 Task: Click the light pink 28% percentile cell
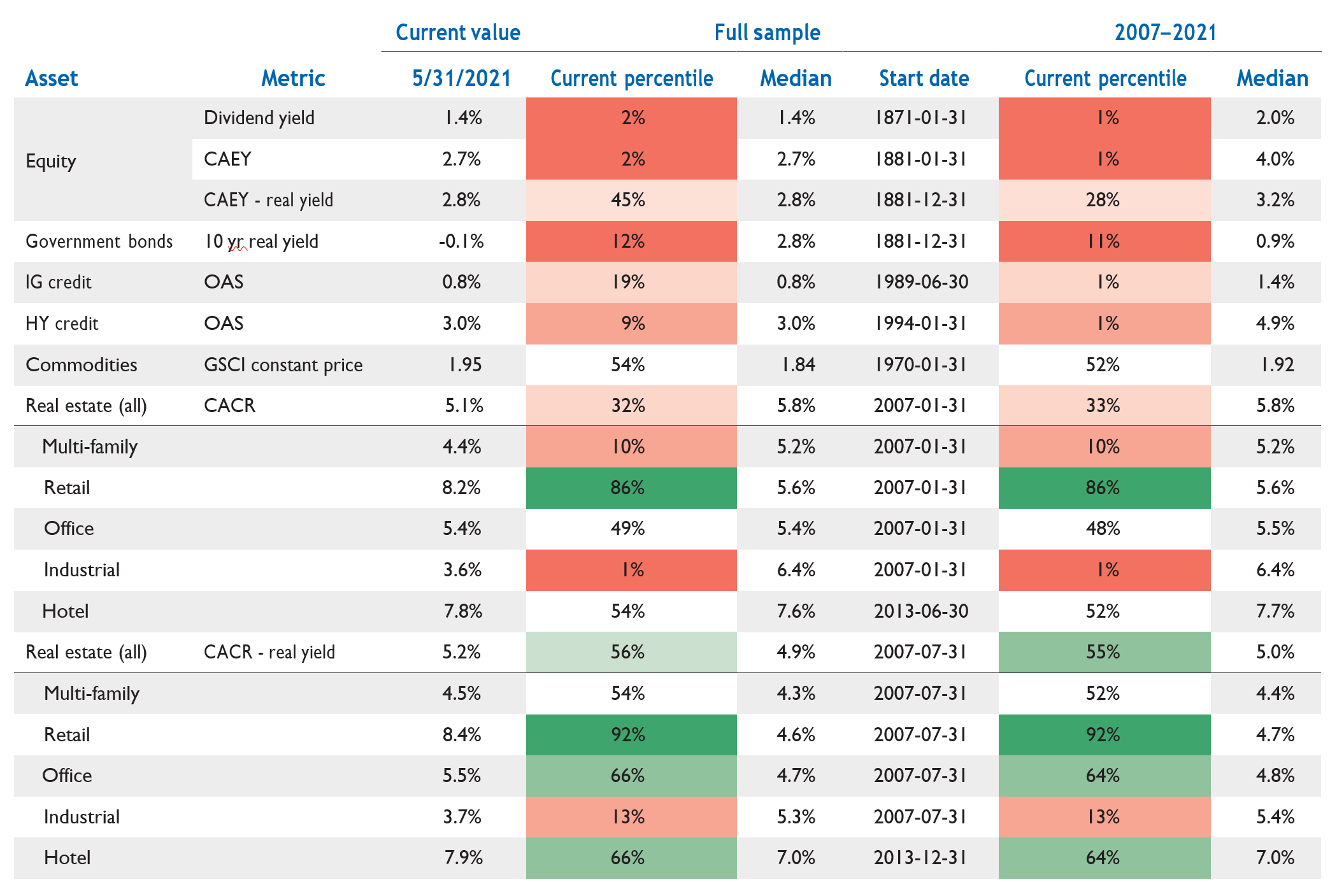click(1104, 200)
